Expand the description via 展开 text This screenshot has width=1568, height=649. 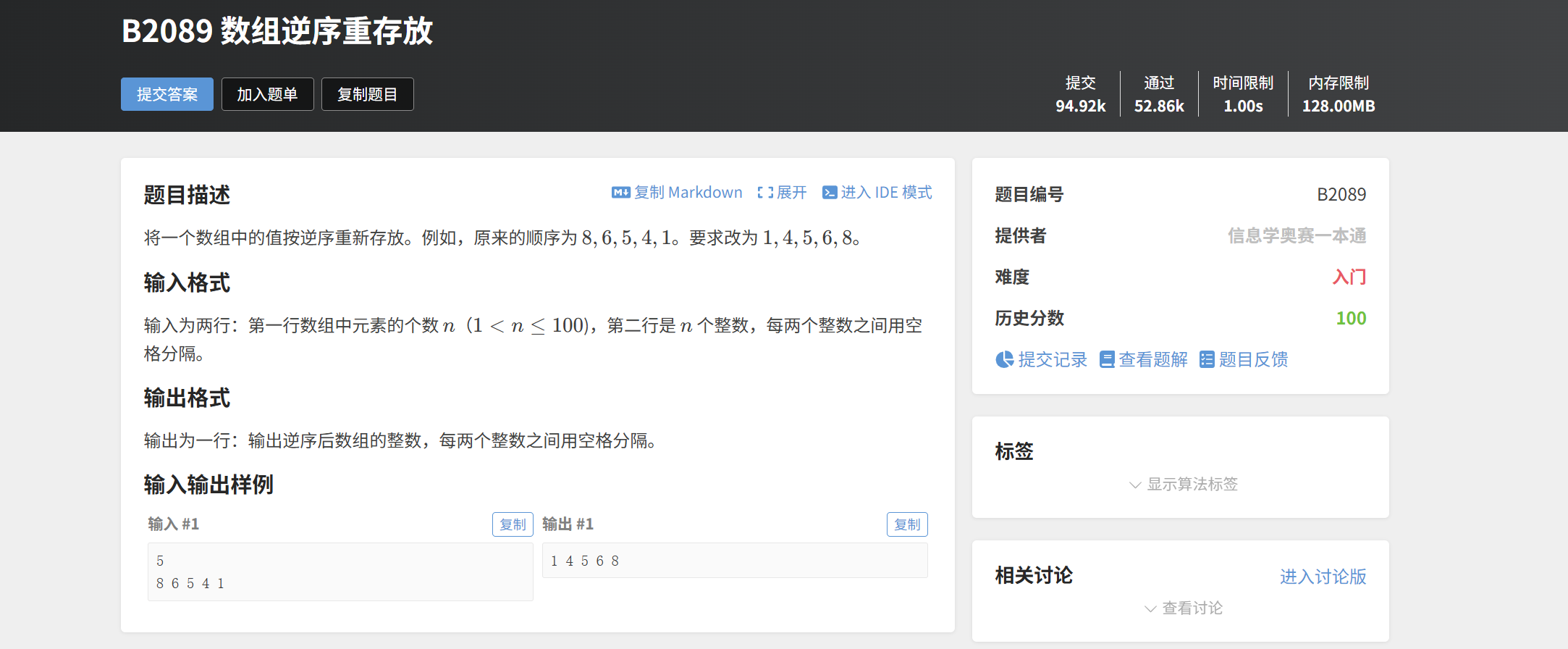pyautogui.click(x=791, y=193)
